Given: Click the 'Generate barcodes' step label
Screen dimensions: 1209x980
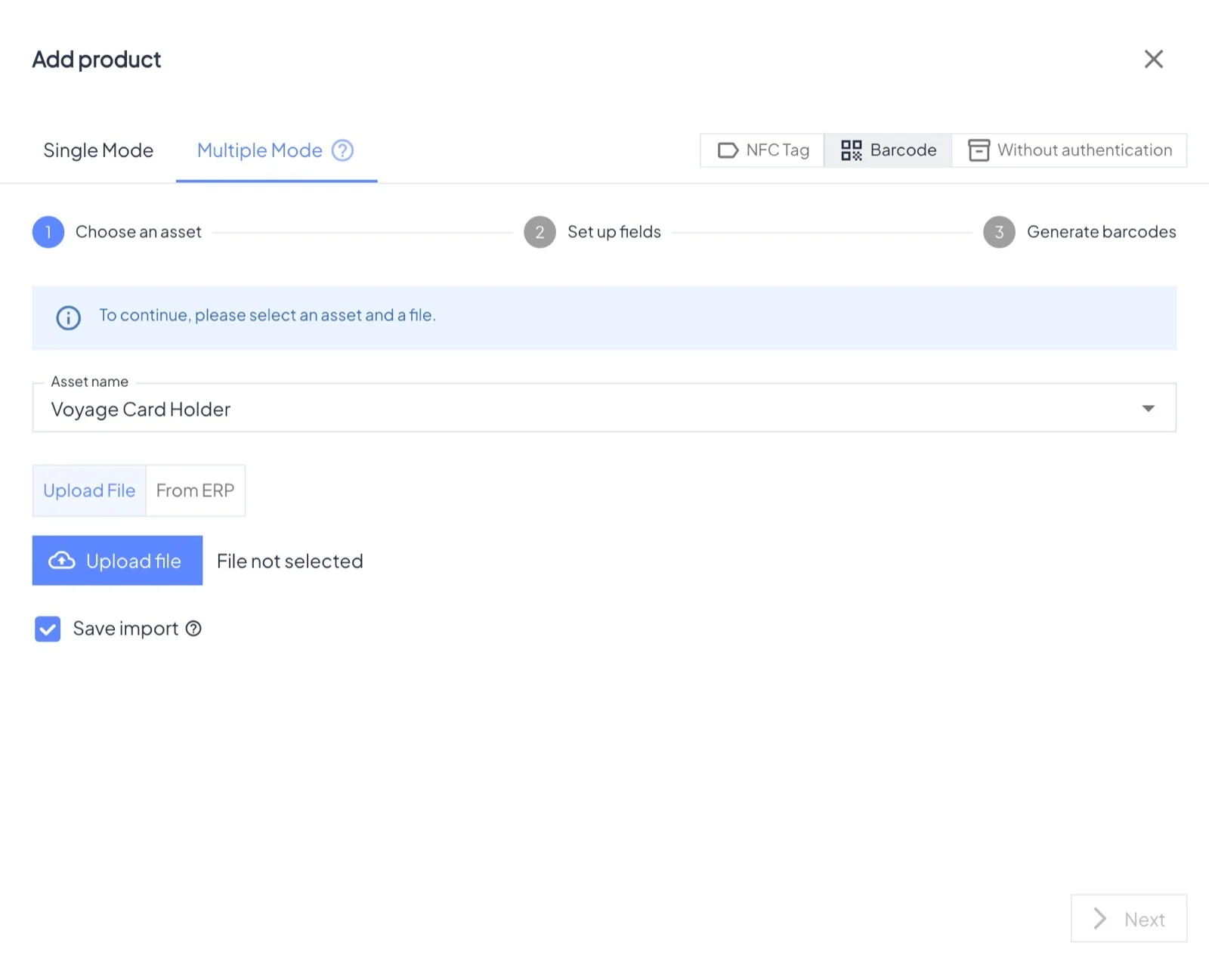Looking at the screenshot, I should point(1102,232).
